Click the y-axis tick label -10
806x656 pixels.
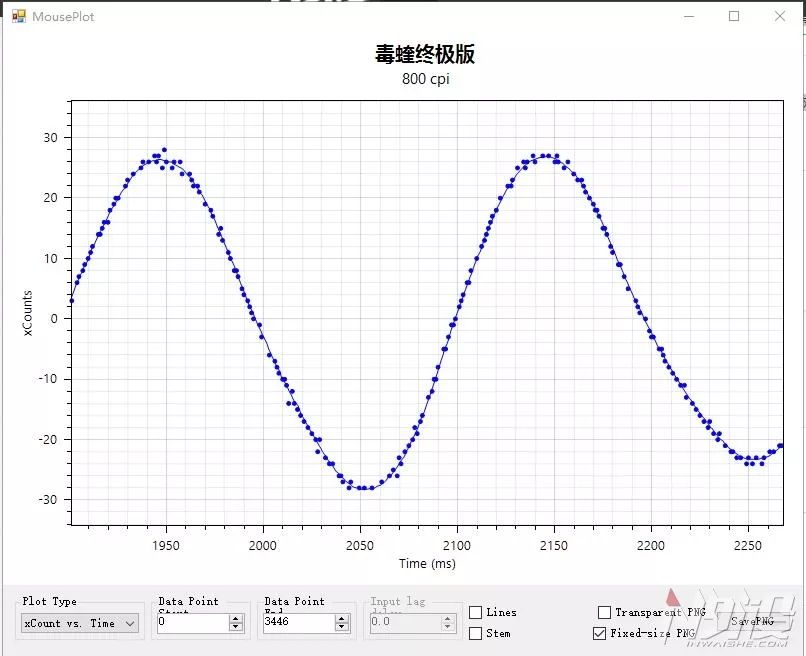[48, 379]
